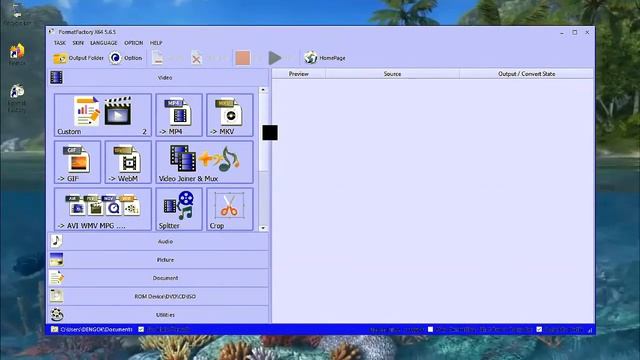This screenshot has height=360, width=640.
Task: Open the Custom video conversion tile
Action: coord(102,115)
